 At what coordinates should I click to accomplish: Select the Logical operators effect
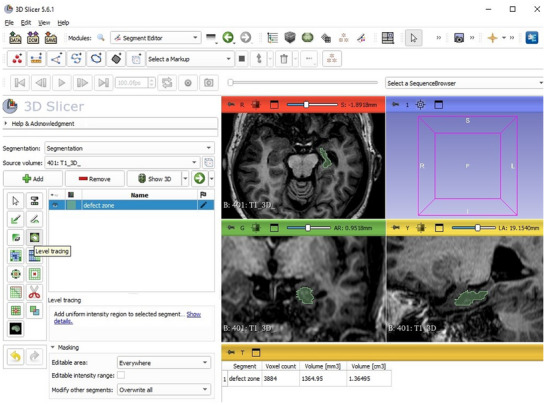tap(34, 310)
